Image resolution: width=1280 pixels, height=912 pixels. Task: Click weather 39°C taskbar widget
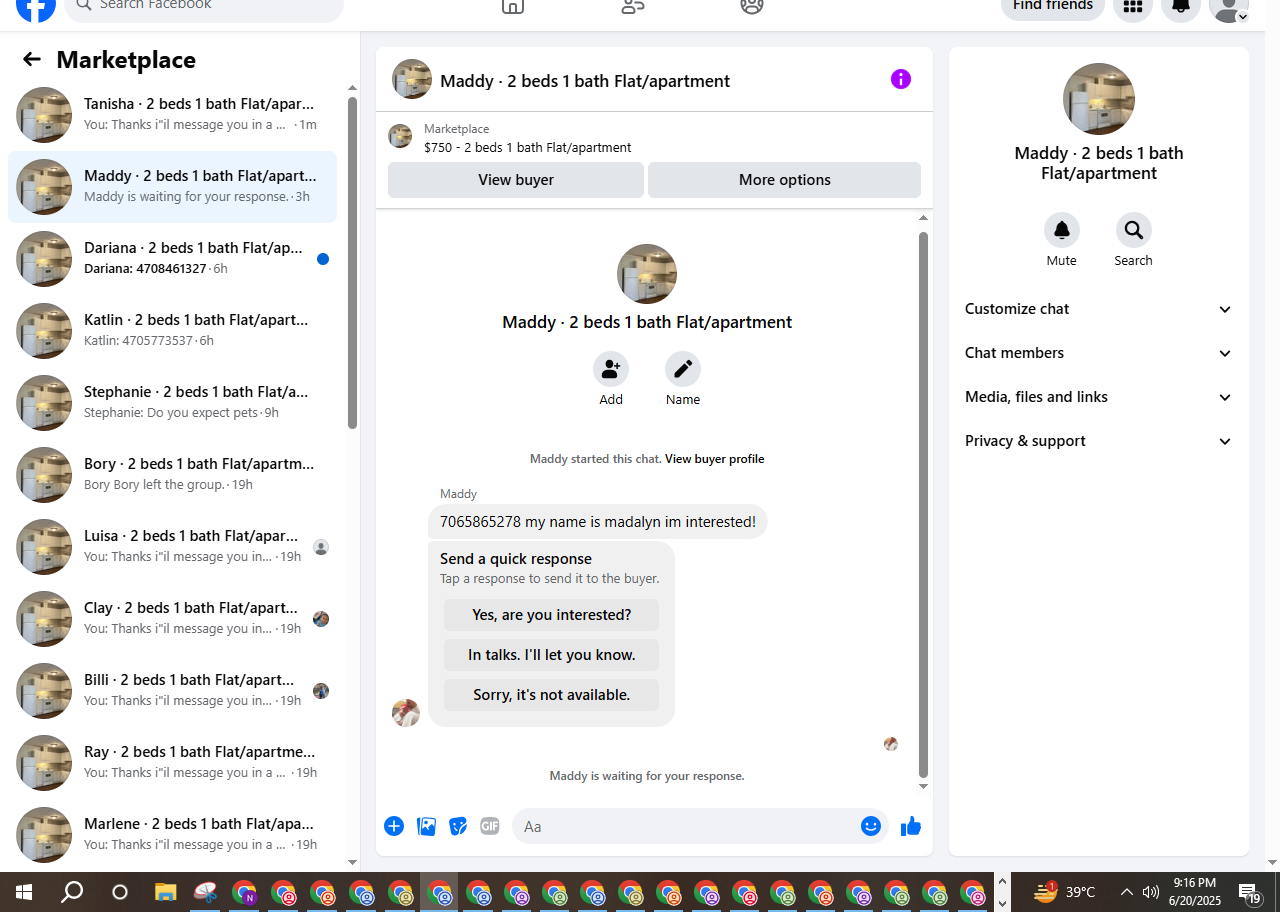[1065, 892]
